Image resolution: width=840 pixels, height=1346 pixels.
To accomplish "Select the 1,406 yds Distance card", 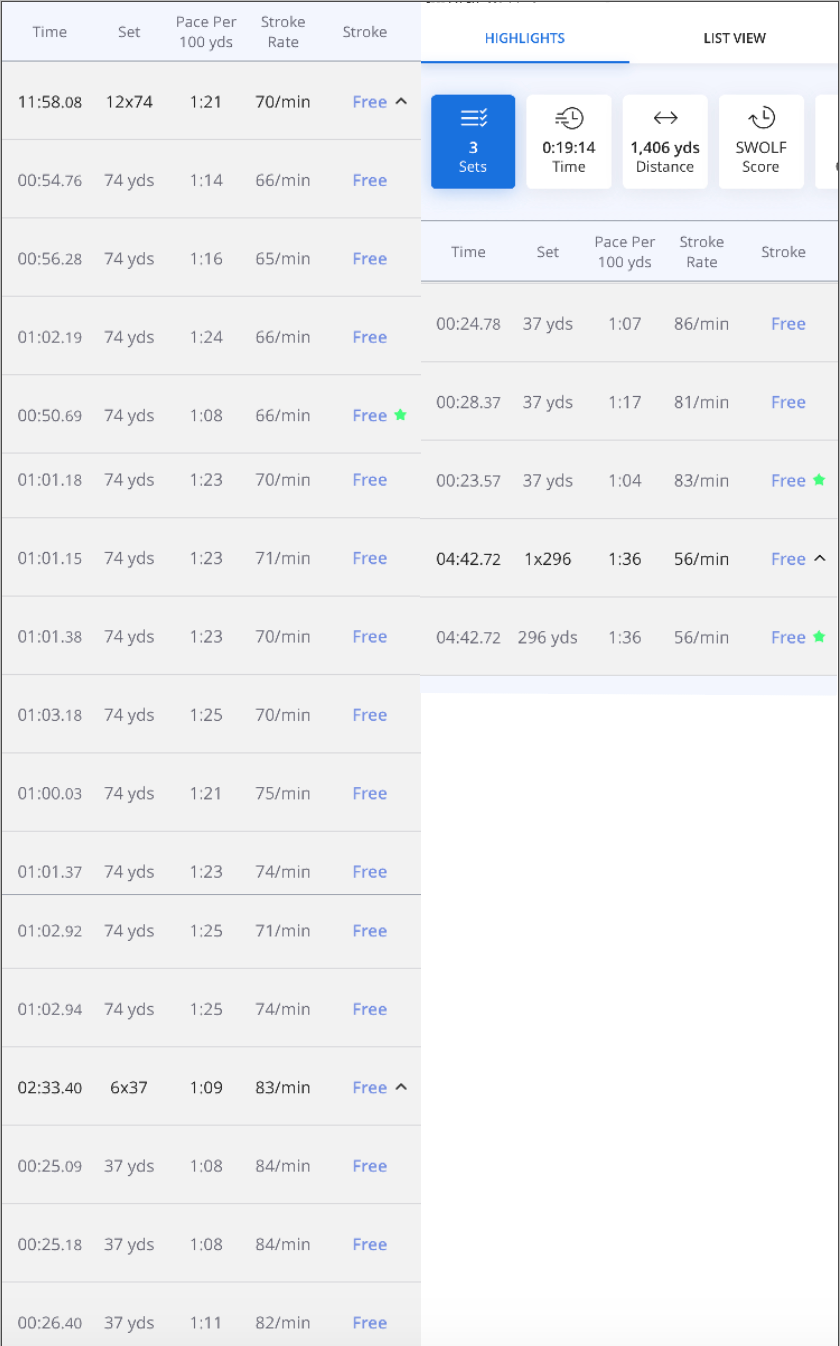I will tap(665, 142).
